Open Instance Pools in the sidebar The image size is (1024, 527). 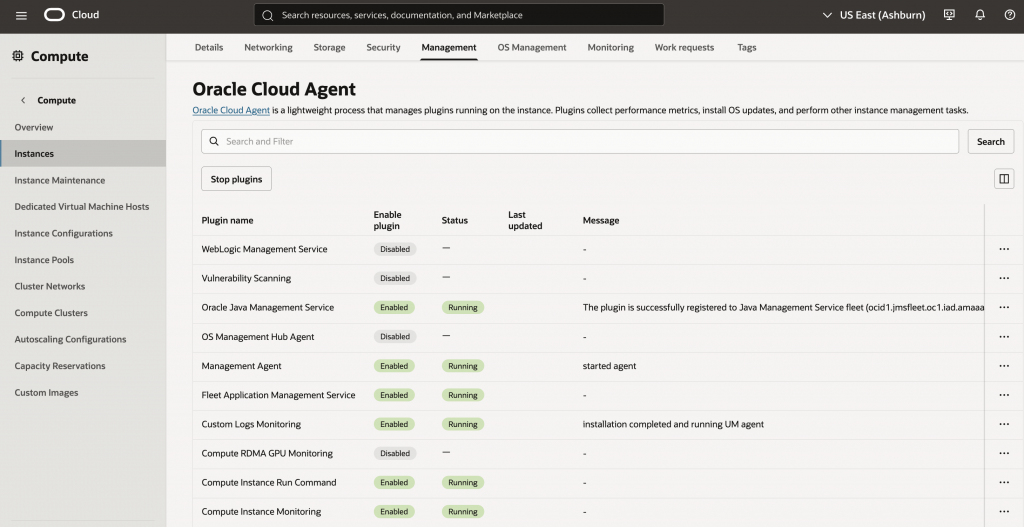tap(44, 260)
